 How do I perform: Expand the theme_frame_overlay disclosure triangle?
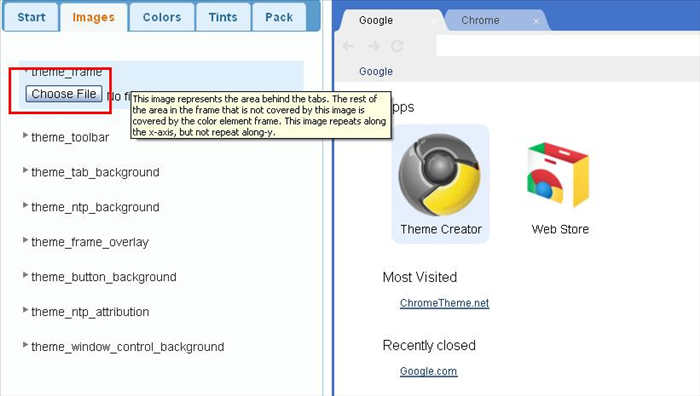(x=25, y=240)
